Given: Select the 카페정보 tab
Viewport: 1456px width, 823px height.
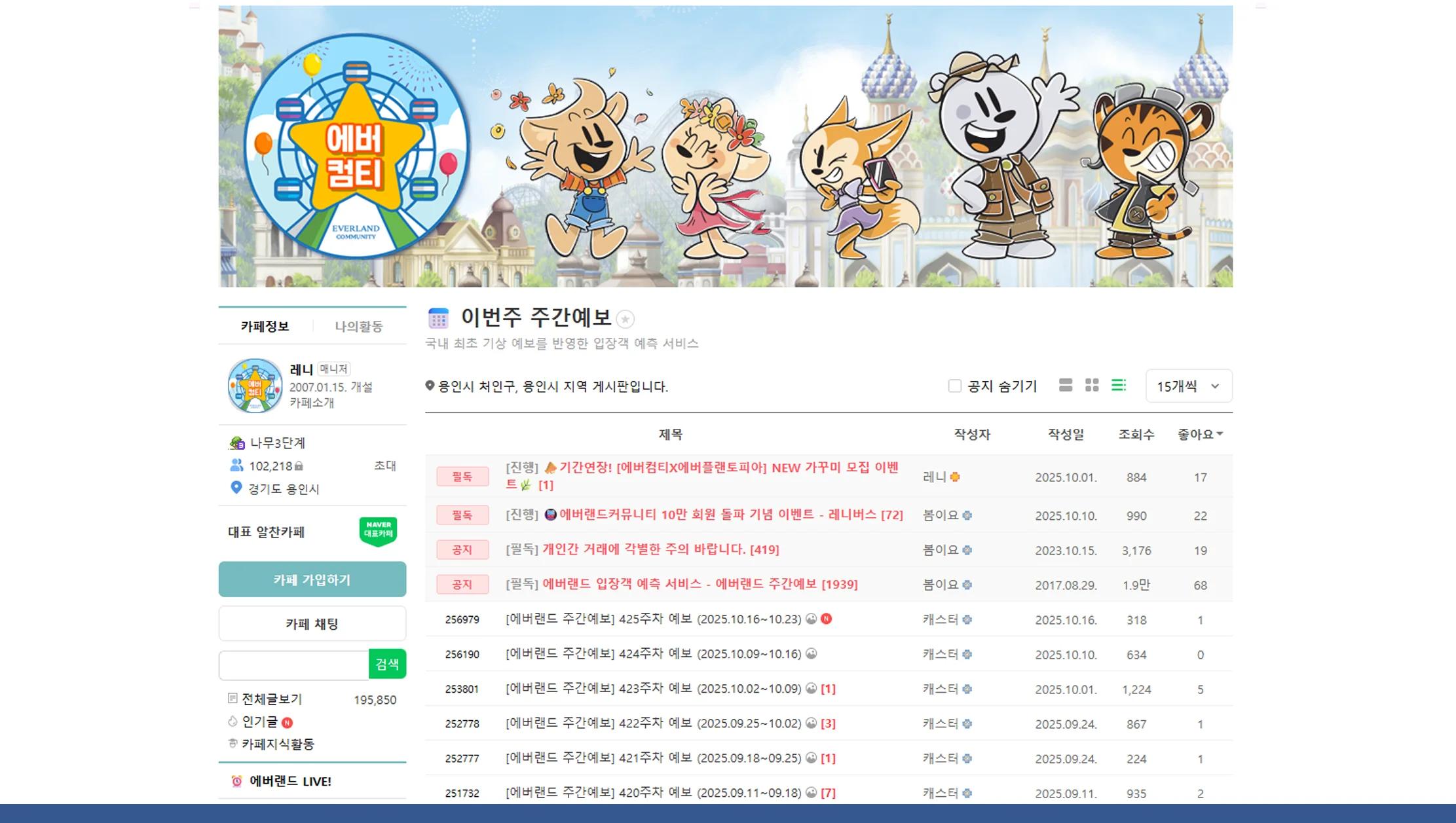Looking at the screenshot, I should (265, 325).
